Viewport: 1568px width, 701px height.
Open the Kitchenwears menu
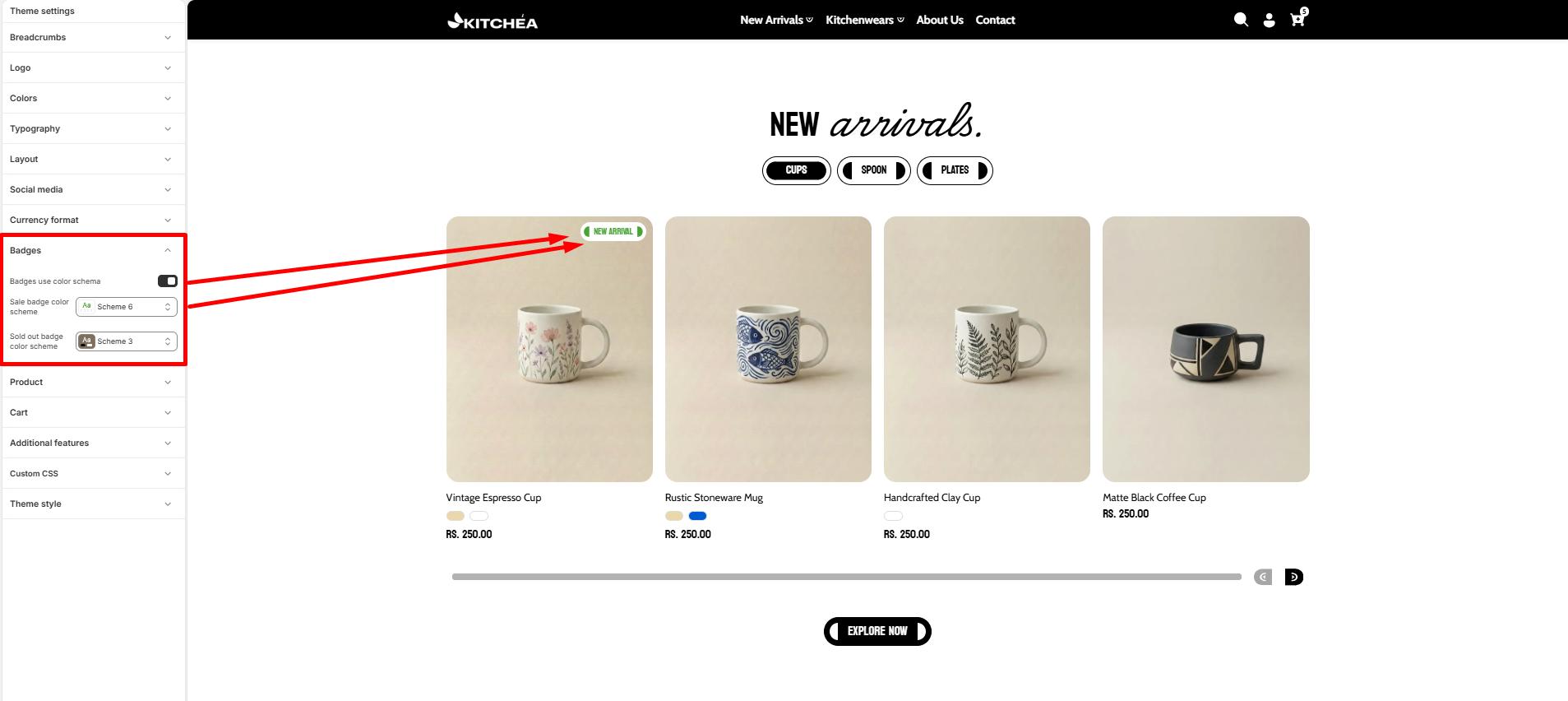pos(864,20)
